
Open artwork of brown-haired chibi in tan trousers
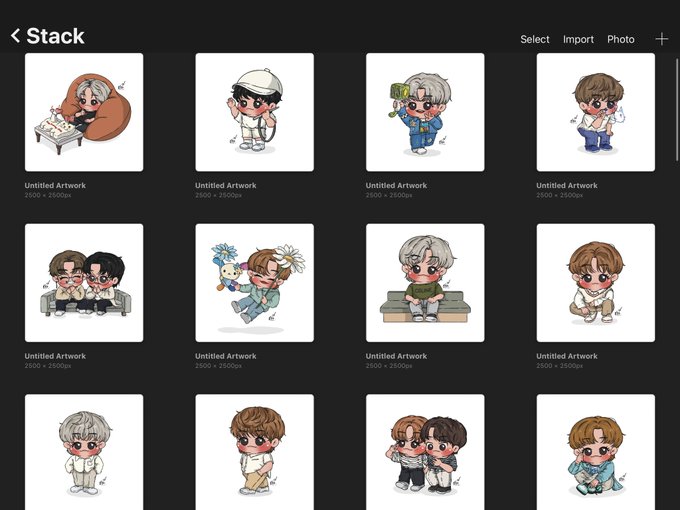pyautogui.click(x=255, y=452)
